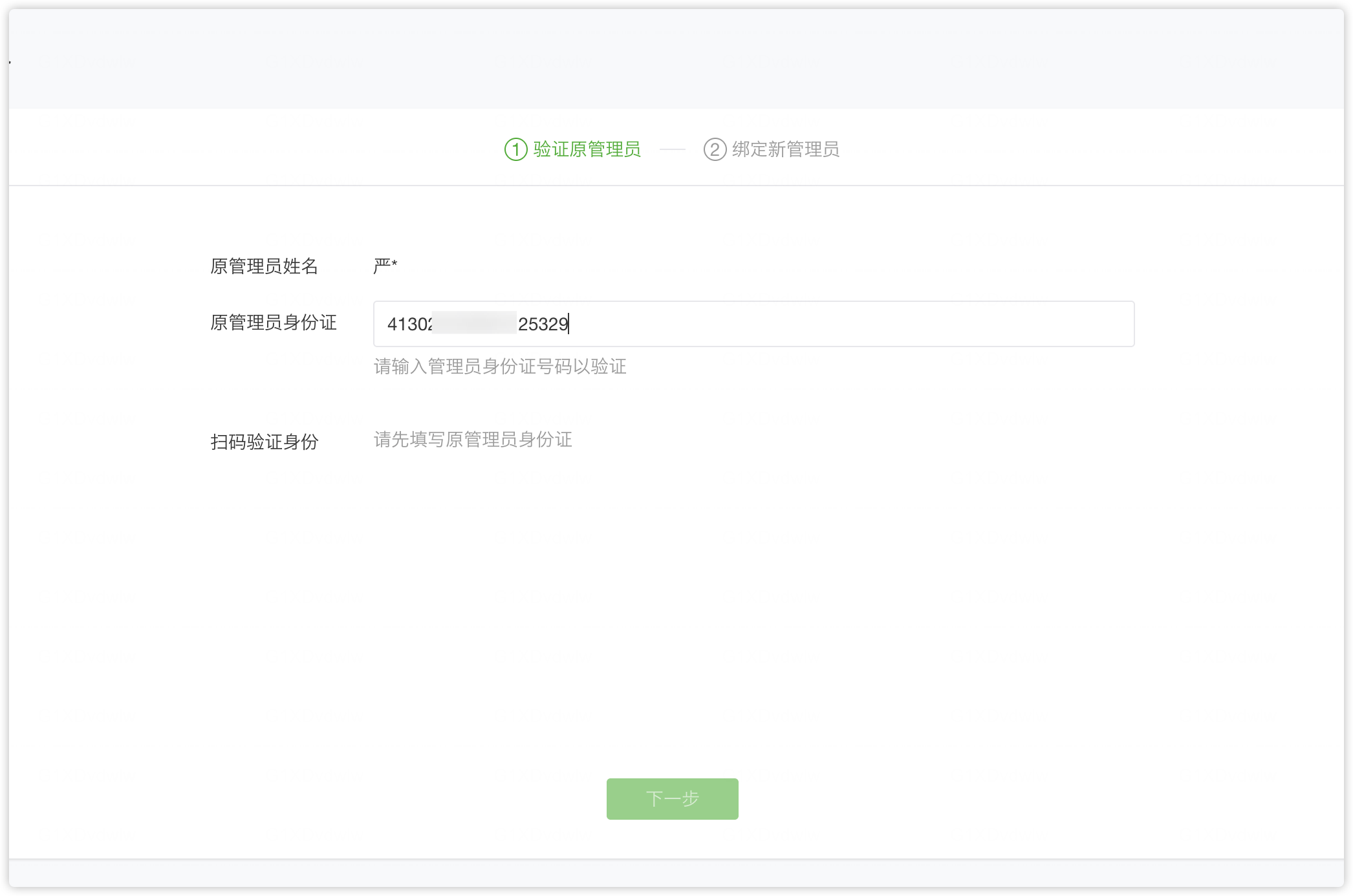
Task: Click the gray masked portion of ID number
Action: (x=474, y=323)
